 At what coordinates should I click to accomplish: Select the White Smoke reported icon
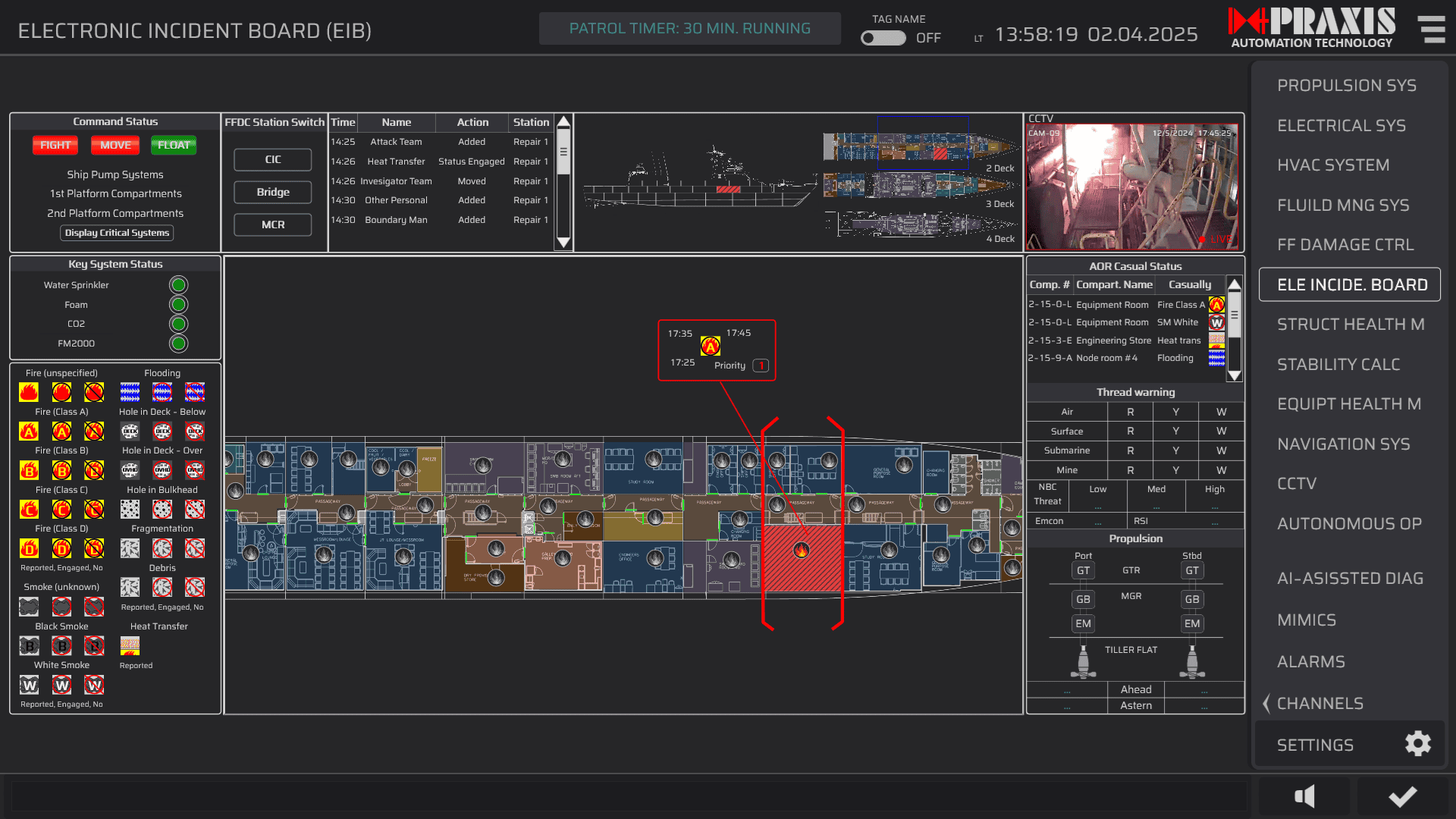click(29, 686)
